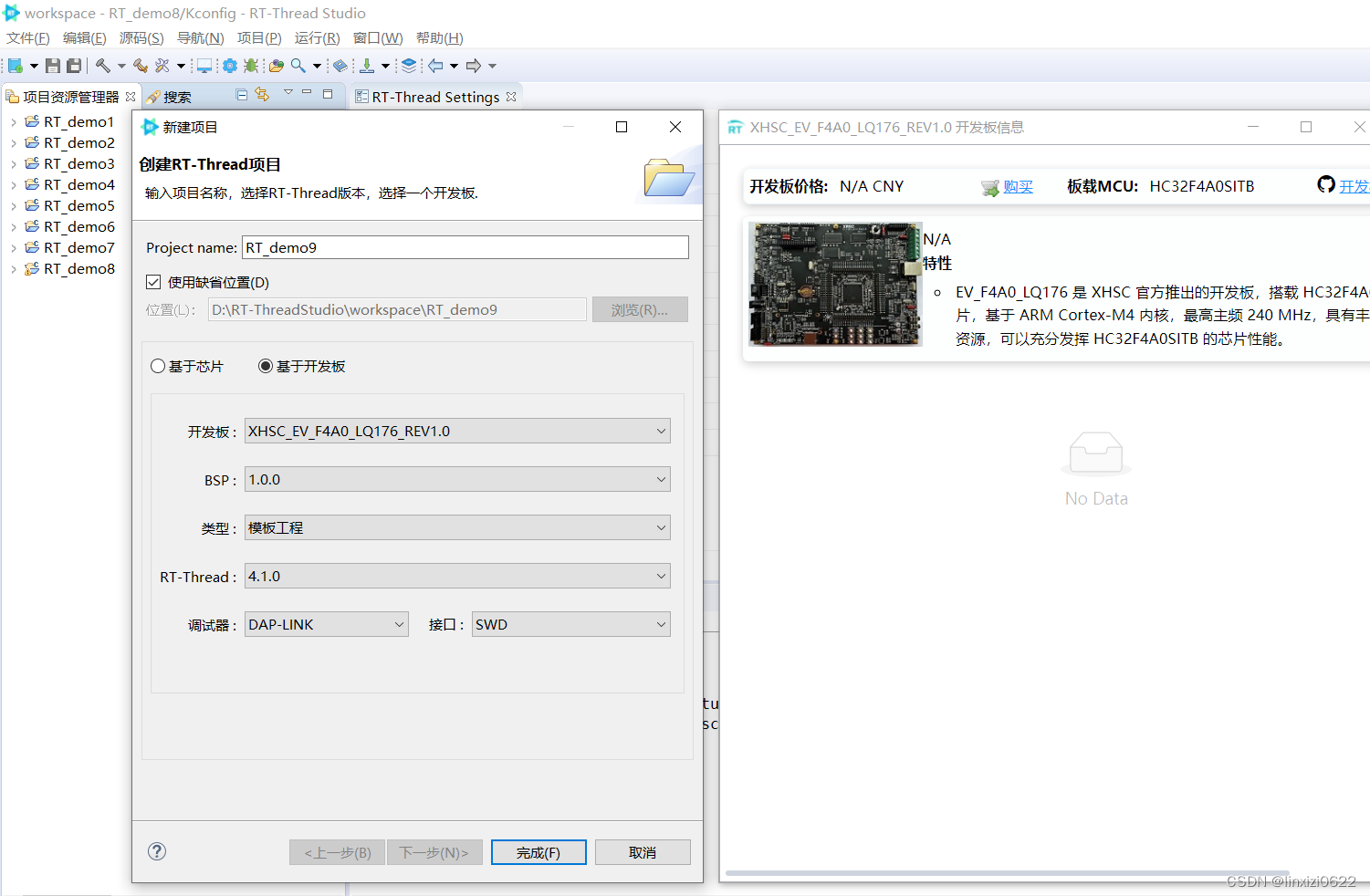The height and width of the screenshot is (896, 1370).
Task: Minimize the project explorer panel
Action: coord(307,93)
